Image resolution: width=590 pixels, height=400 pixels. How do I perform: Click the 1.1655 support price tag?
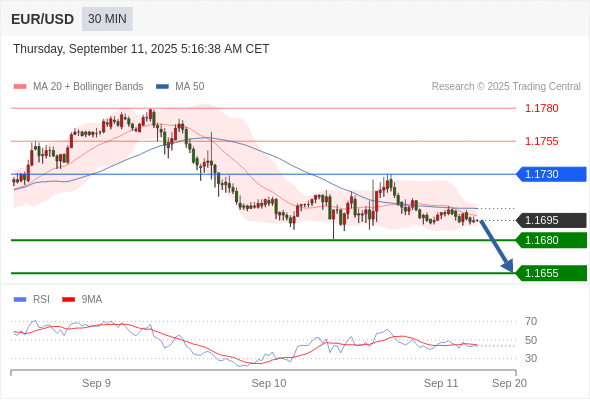pyautogui.click(x=552, y=273)
